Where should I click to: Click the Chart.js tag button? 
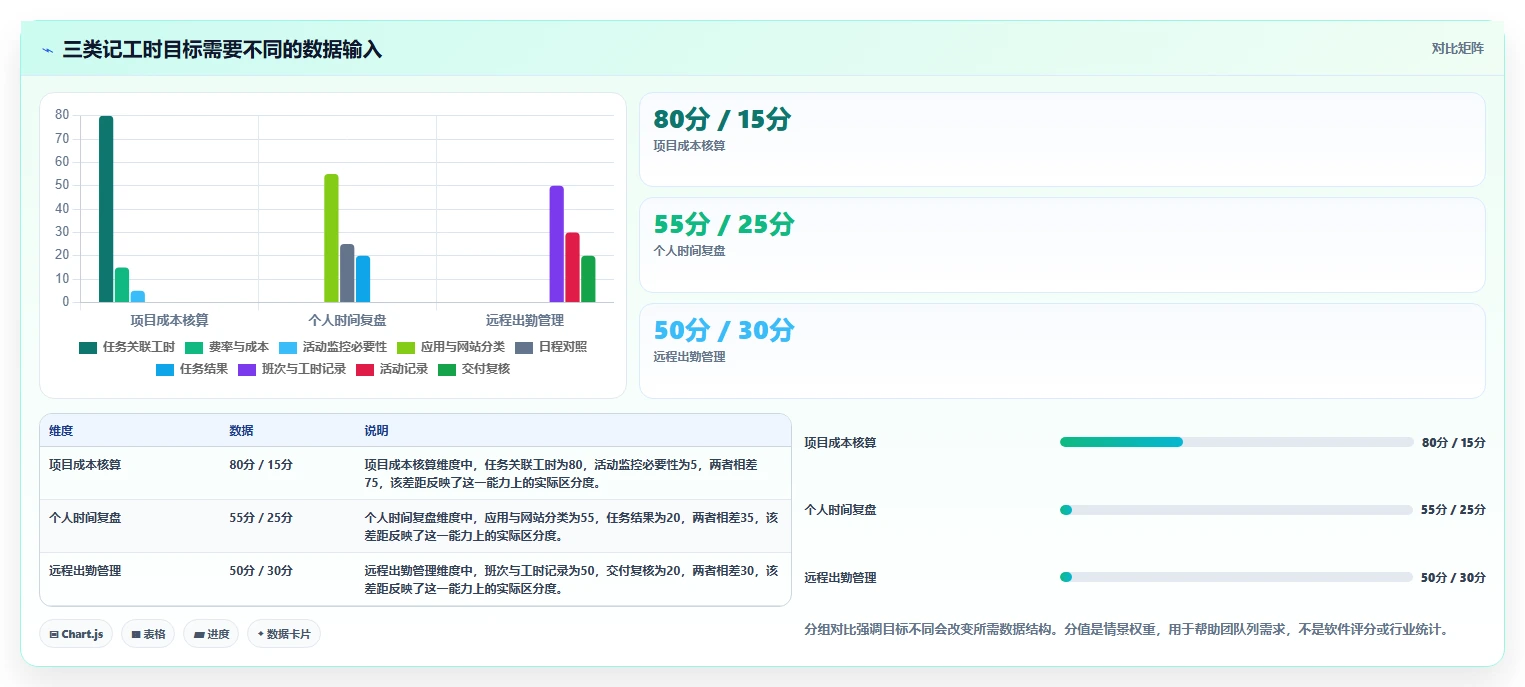76,634
